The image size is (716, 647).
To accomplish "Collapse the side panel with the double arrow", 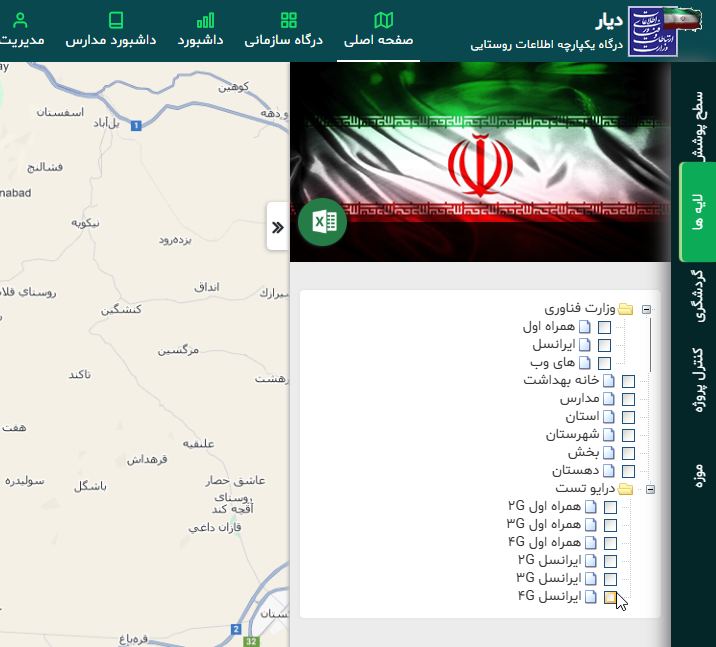I will [277, 227].
